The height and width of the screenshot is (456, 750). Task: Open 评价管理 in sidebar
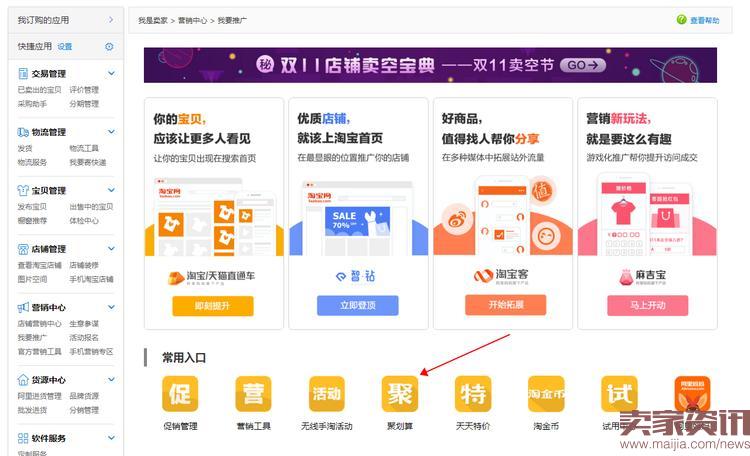[x=84, y=89]
